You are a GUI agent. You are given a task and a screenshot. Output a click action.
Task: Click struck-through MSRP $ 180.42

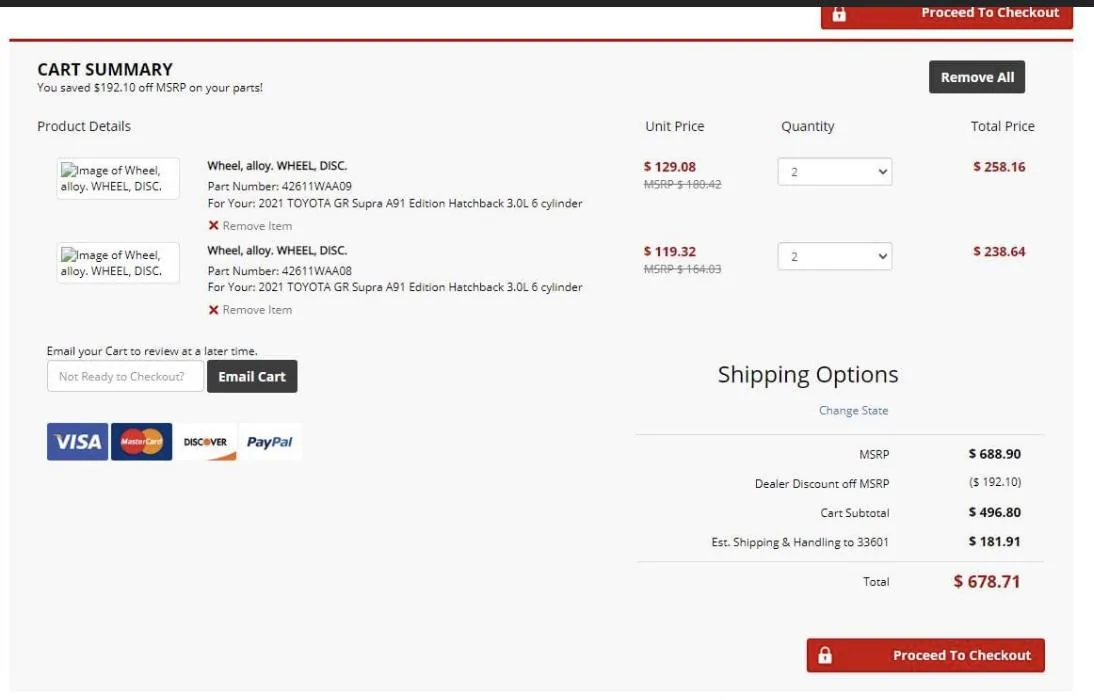coord(682,184)
